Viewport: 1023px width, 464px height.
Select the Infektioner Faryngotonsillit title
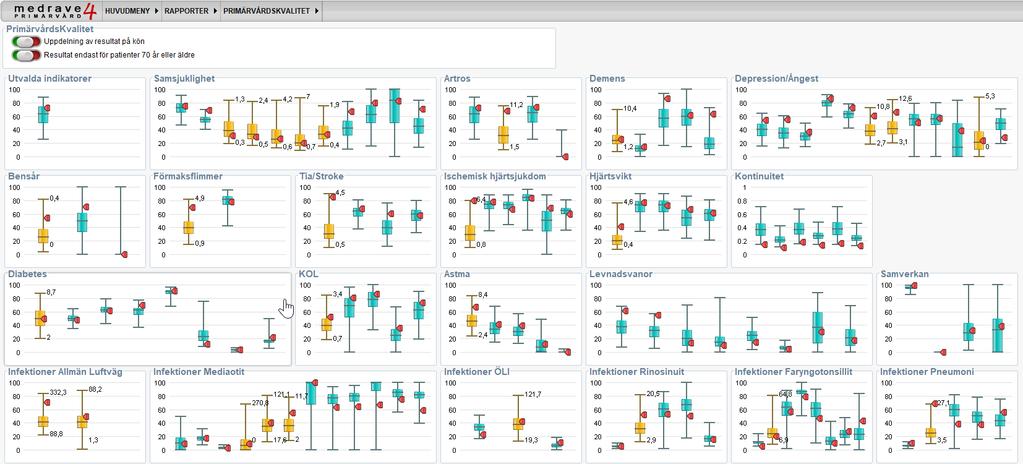793,372
